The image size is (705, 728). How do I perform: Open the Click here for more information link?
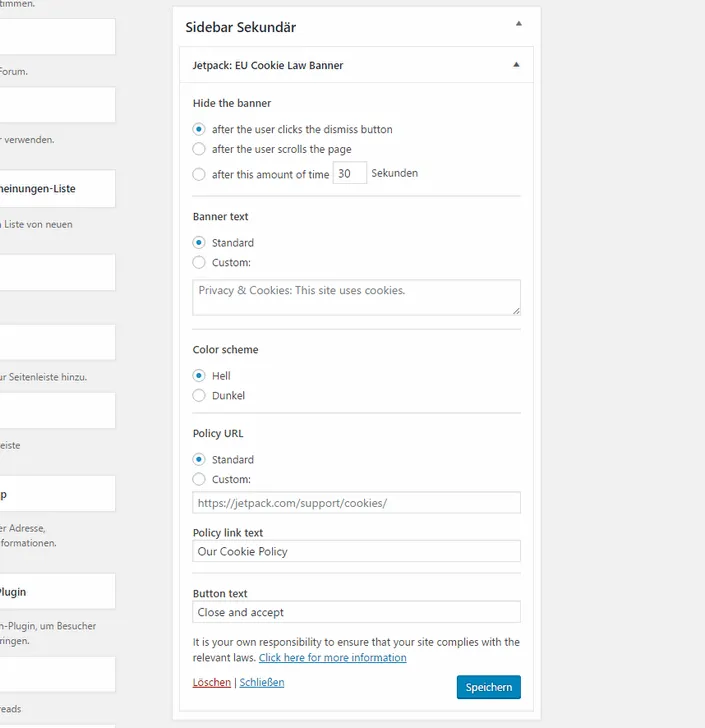[x=333, y=657]
